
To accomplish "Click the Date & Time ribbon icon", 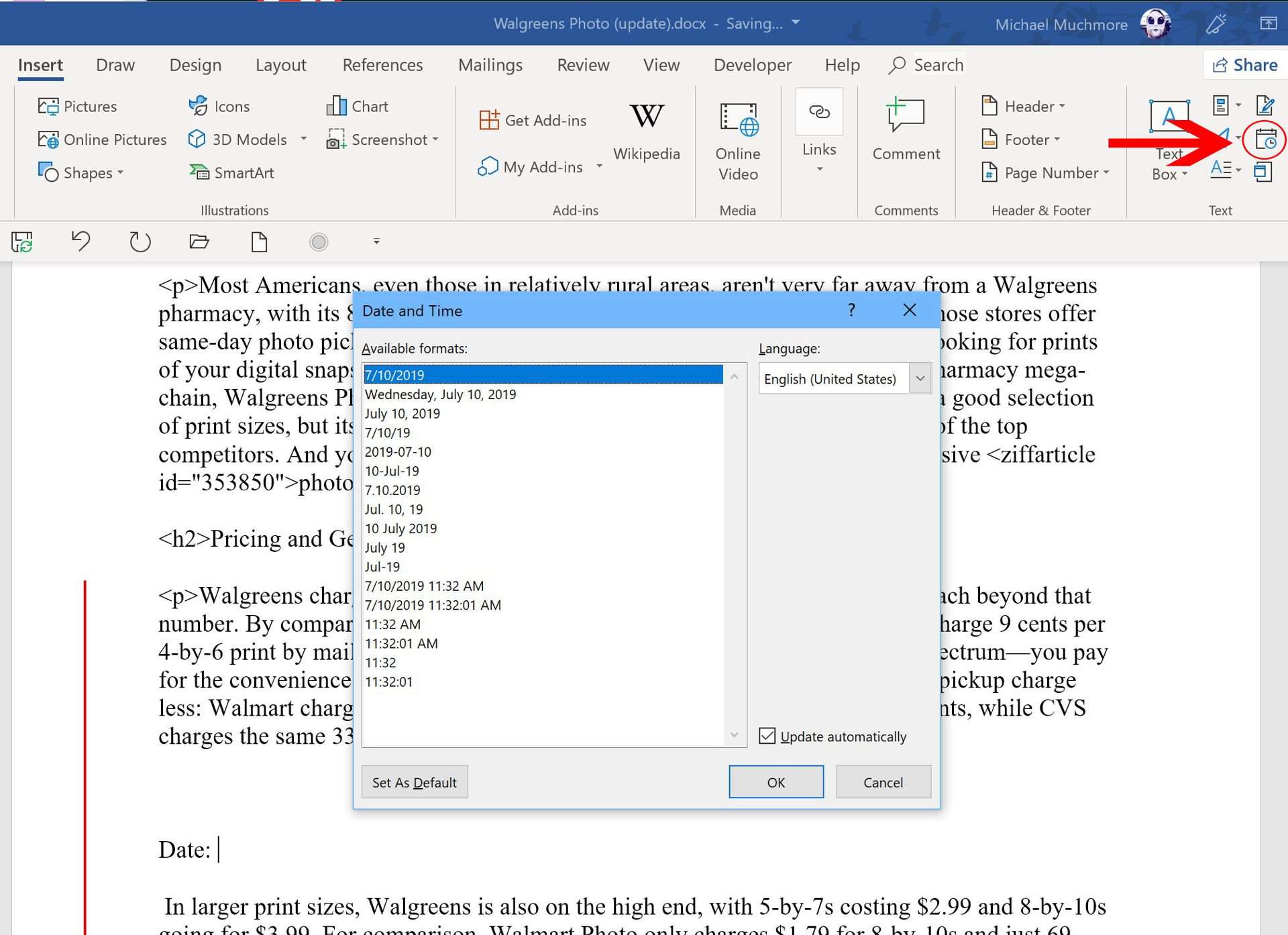I will pos(1265,140).
